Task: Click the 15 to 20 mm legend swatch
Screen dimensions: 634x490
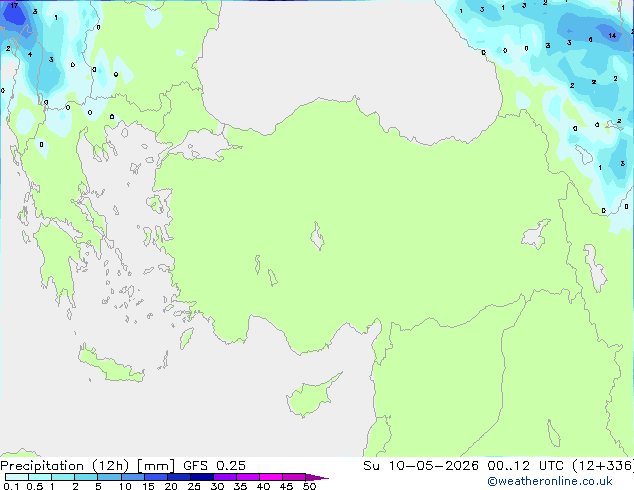Action: (x=155, y=477)
